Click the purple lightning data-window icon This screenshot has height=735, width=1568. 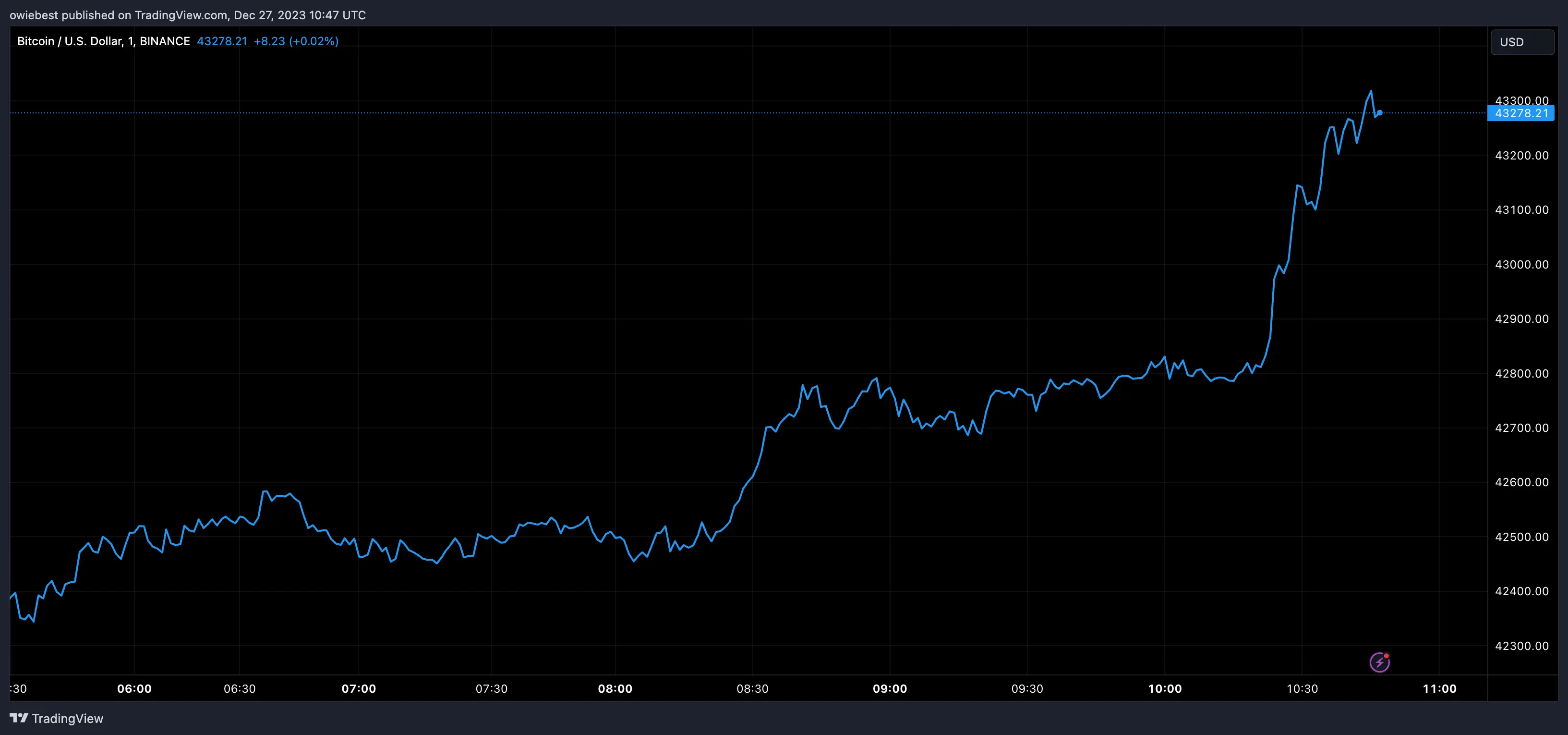click(x=1380, y=662)
